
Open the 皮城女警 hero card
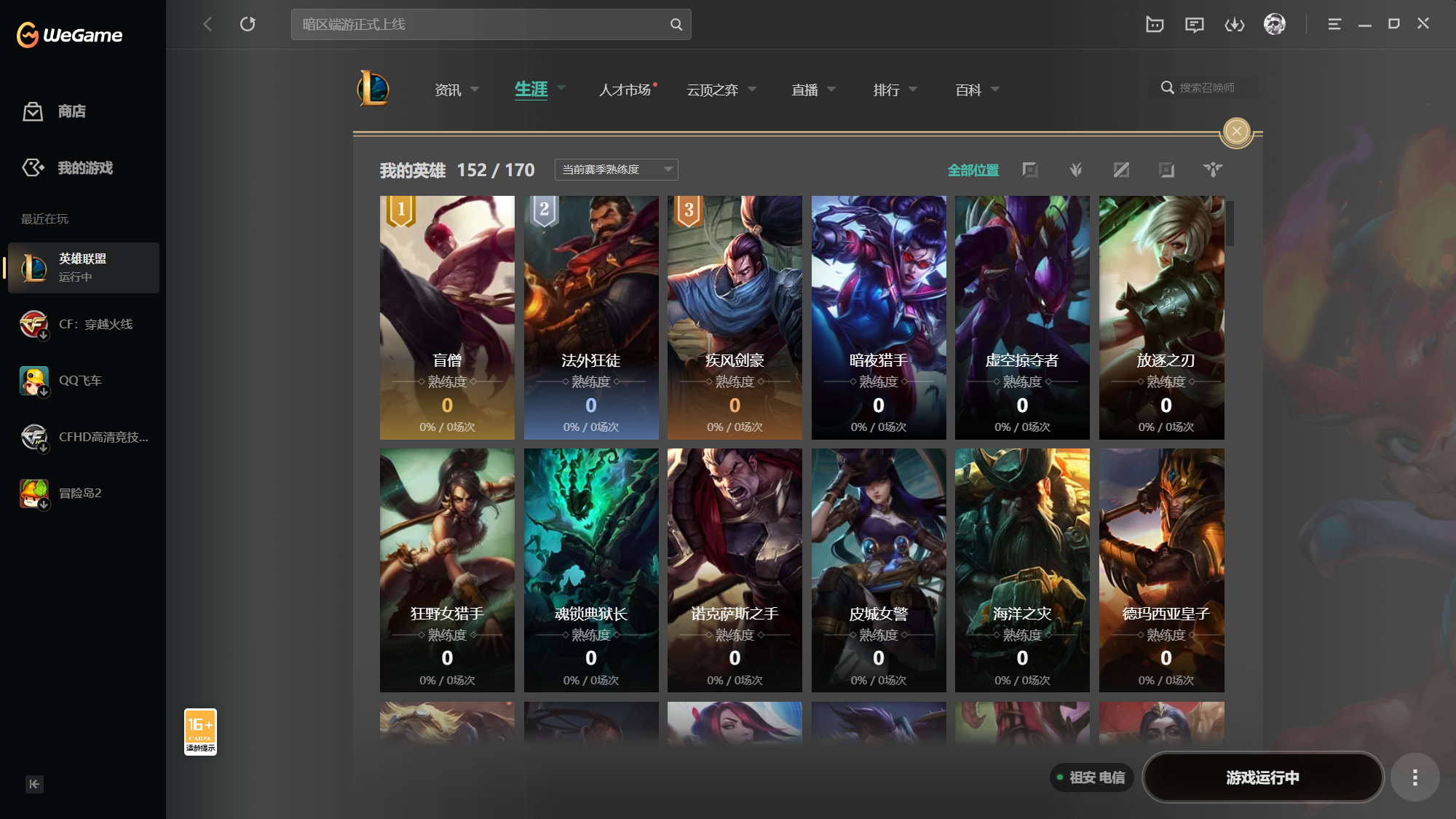(879, 570)
